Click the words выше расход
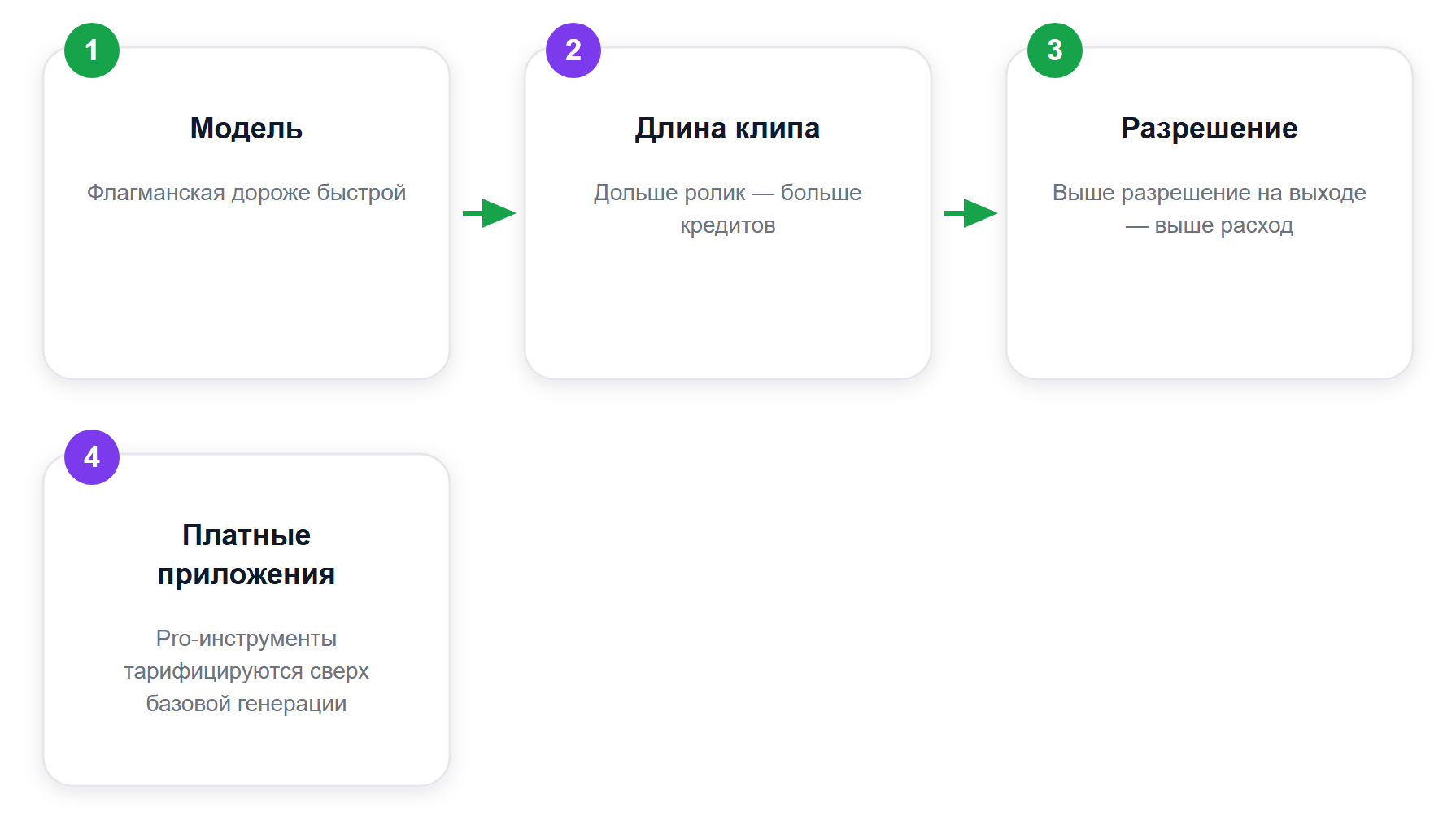The width and height of the screenshot is (1456, 834). (x=1224, y=225)
